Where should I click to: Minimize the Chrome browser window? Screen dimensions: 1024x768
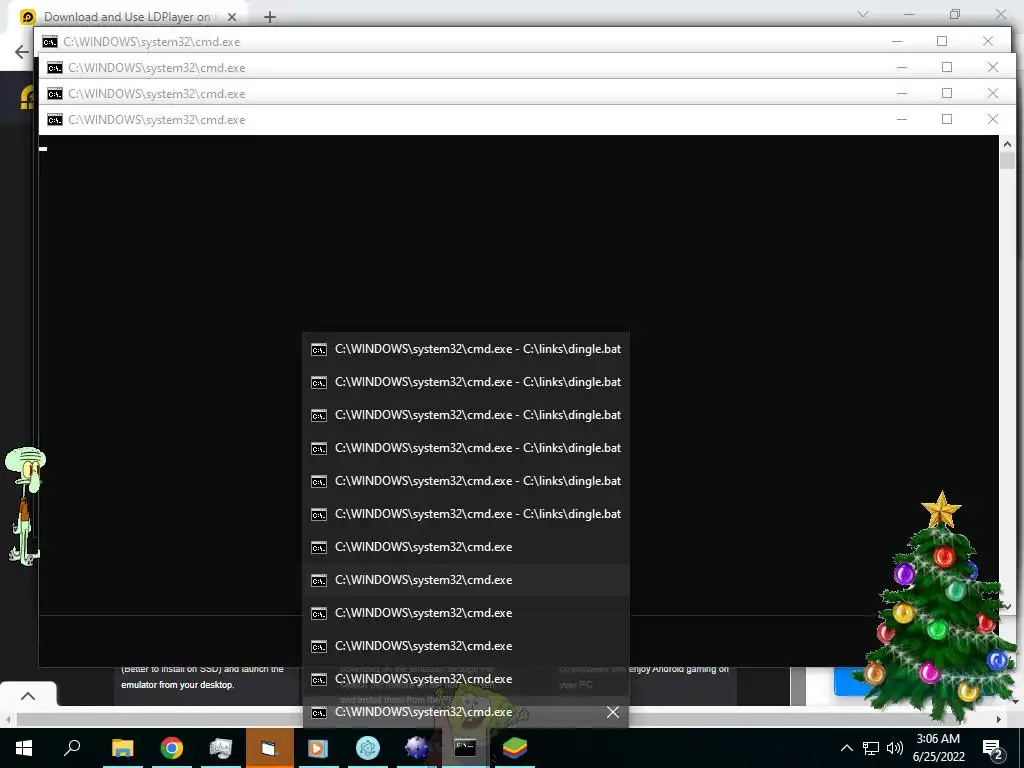click(908, 14)
